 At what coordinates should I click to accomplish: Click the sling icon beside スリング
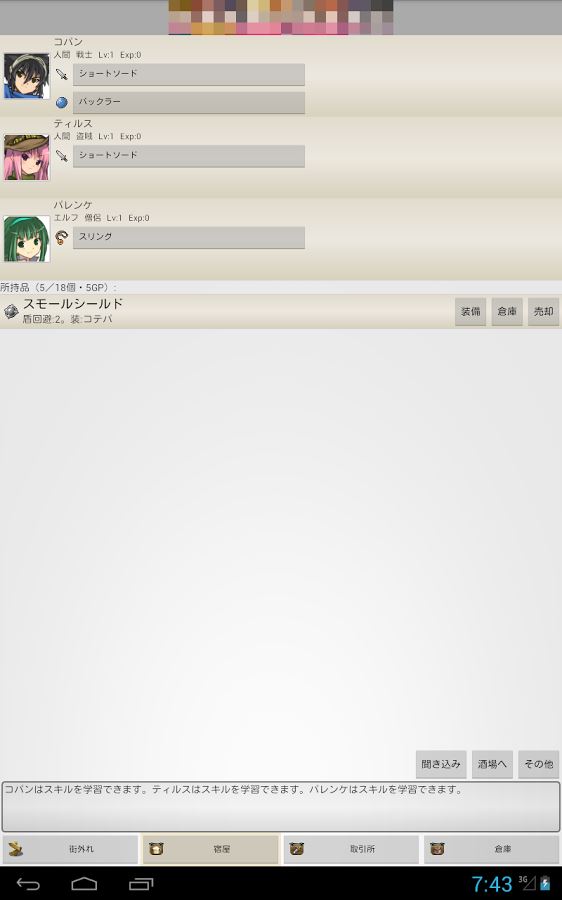pos(61,237)
